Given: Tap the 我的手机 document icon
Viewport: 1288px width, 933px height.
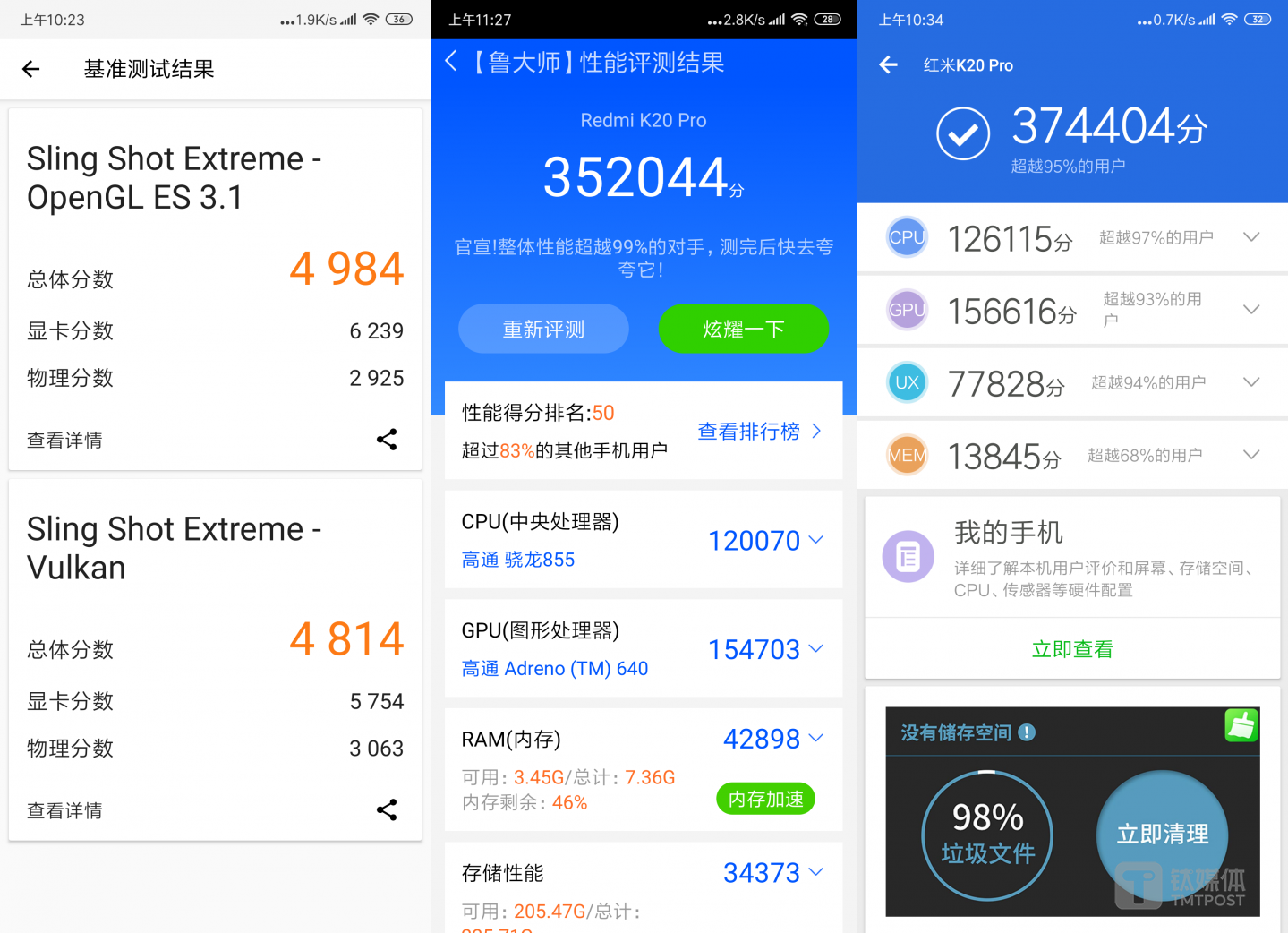Looking at the screenshot, I should [908, 557].
